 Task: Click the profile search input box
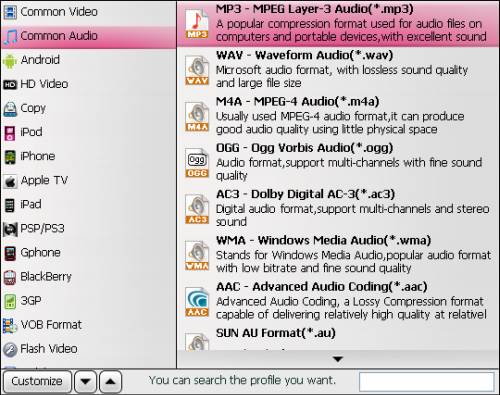tap(426, 381)
